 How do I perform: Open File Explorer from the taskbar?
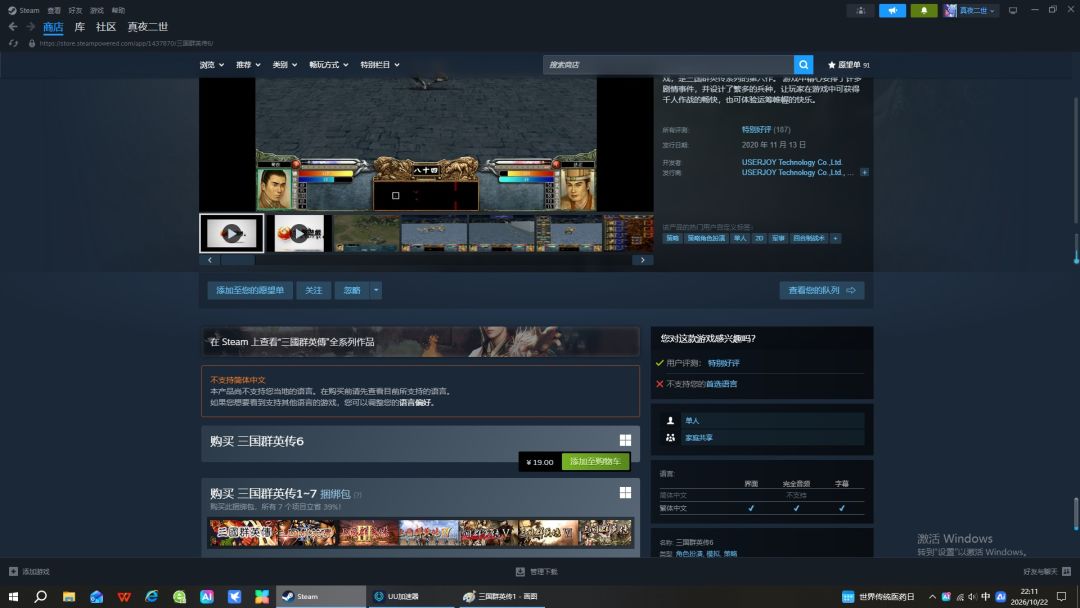(69, 596)
